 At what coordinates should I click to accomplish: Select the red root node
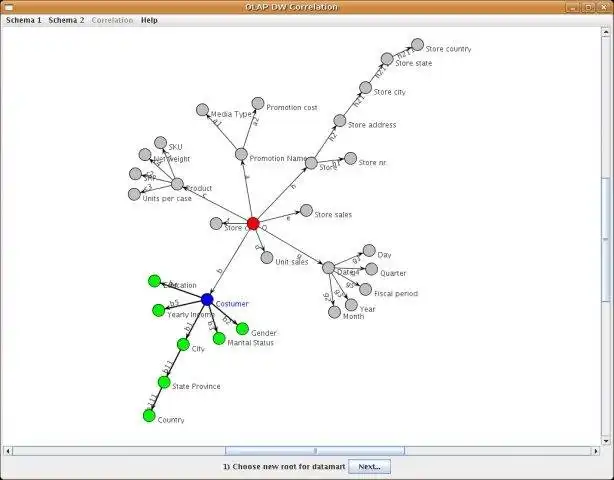(253, 224)
